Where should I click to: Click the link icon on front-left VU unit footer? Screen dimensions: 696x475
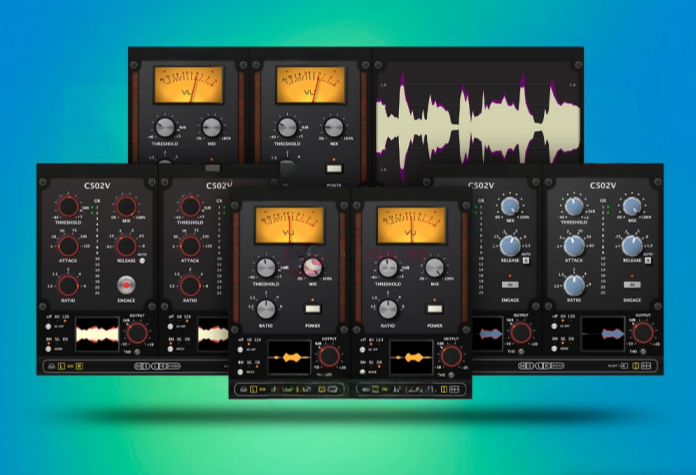pyautogui.click(x=262, y=389)
